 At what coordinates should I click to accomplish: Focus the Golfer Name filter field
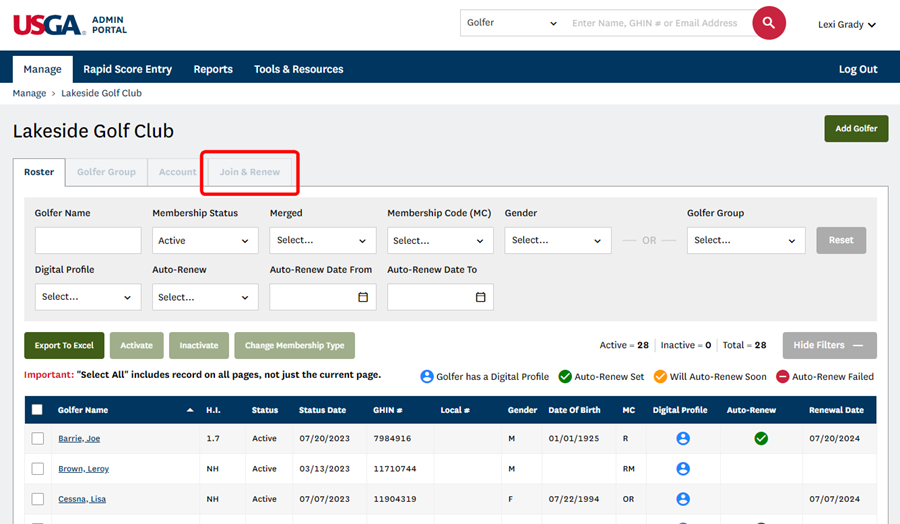click(88, 240)
